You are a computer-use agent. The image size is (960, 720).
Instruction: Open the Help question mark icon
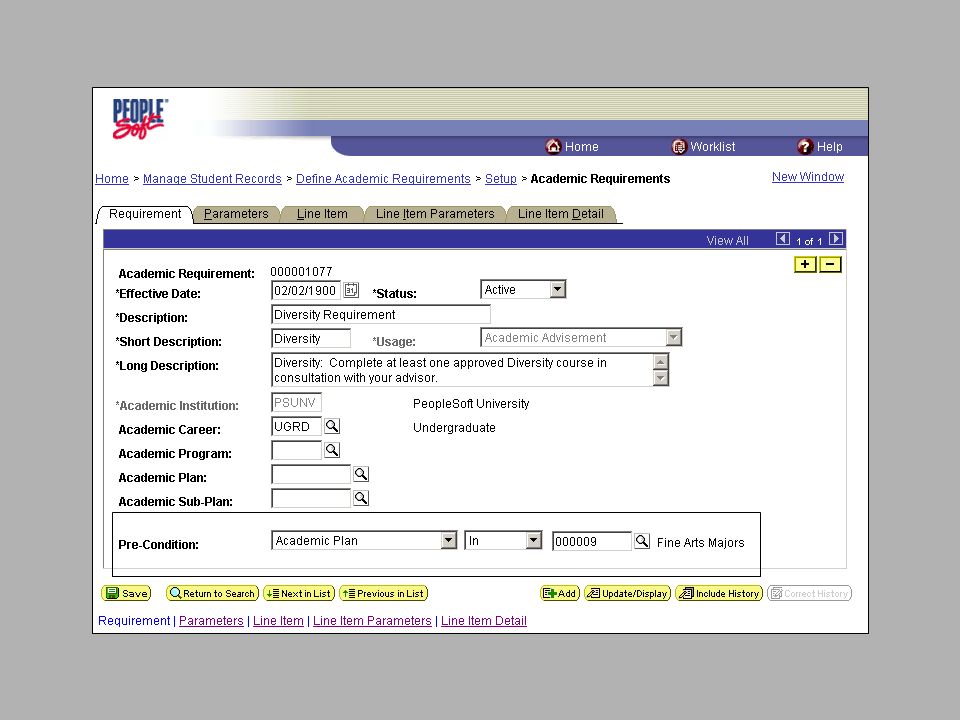(x=804, y=146)
